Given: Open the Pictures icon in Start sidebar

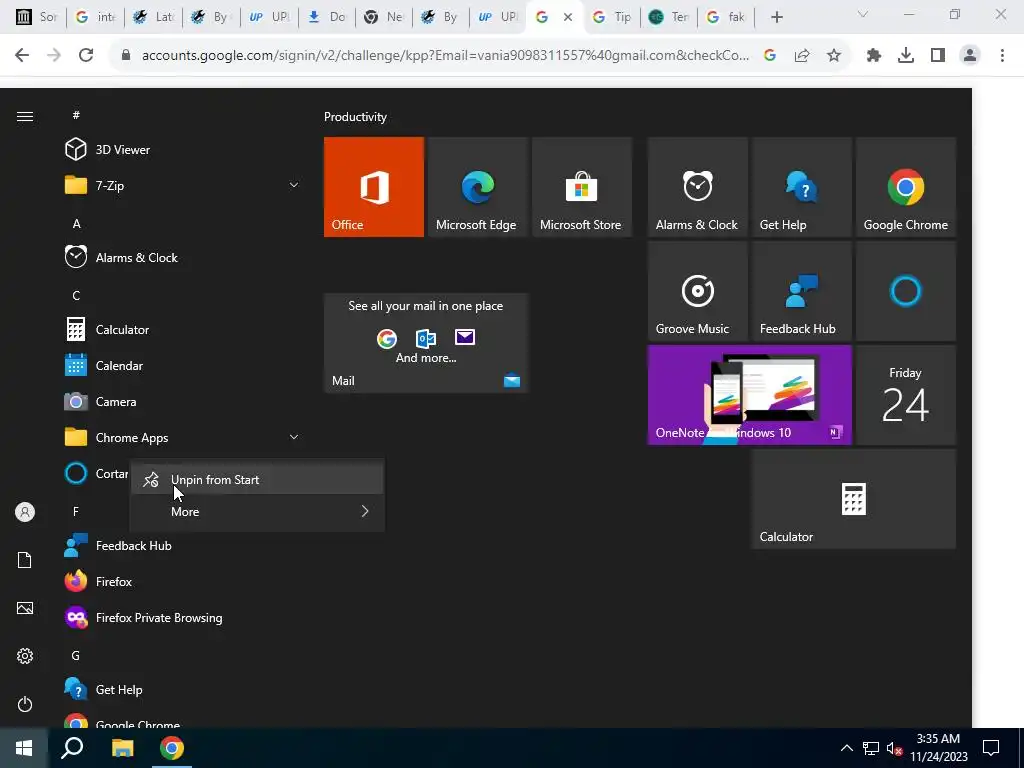Looking at the screenshot, I should [x=25, y=608].
